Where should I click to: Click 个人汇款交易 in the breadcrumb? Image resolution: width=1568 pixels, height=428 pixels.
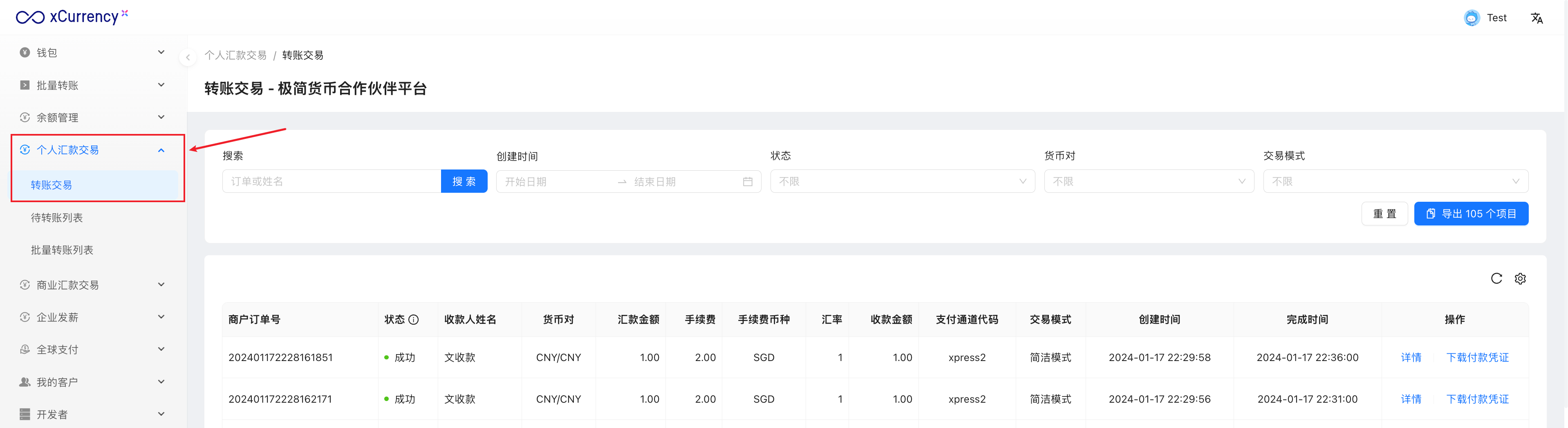[x=235, y=55]
